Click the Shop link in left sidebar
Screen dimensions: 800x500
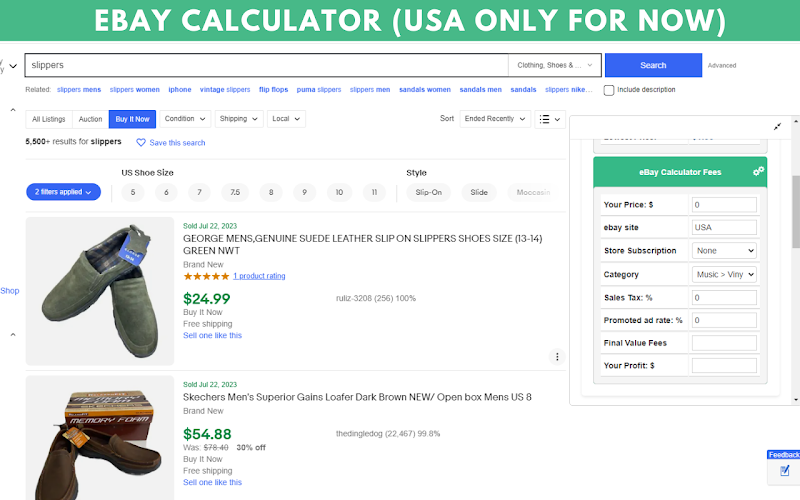10,291
